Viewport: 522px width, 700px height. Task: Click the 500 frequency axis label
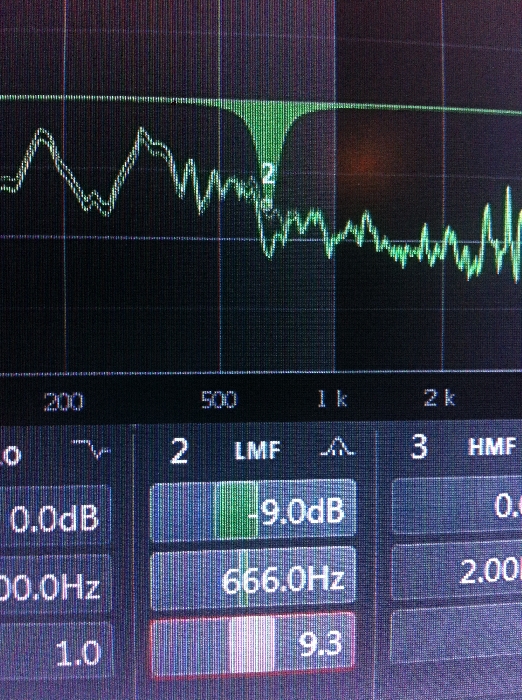coord(219,400)
